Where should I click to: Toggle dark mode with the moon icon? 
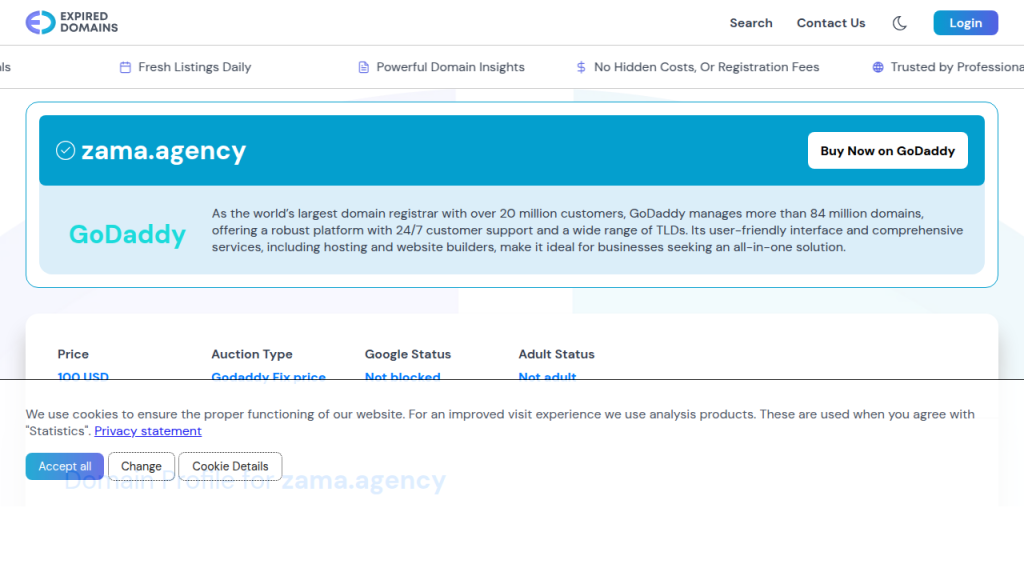(900, 23)
